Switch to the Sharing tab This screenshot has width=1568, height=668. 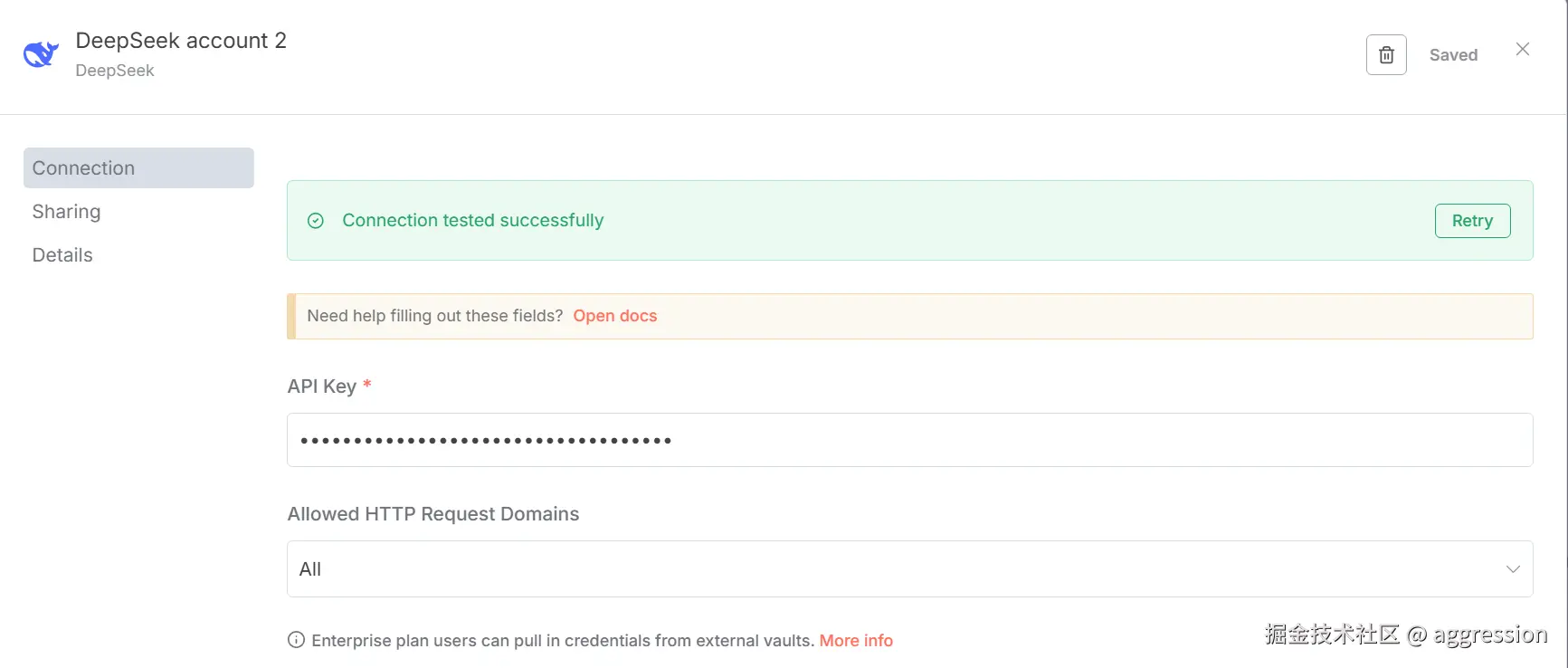(66, 212)
